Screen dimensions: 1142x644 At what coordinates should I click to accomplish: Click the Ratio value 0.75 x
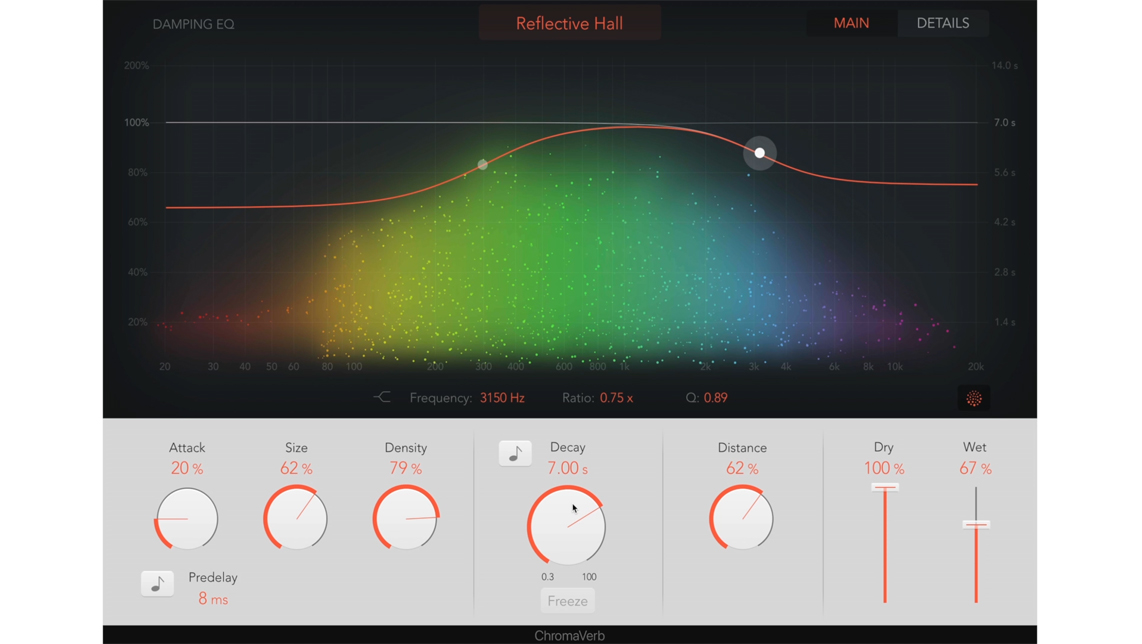616,398
